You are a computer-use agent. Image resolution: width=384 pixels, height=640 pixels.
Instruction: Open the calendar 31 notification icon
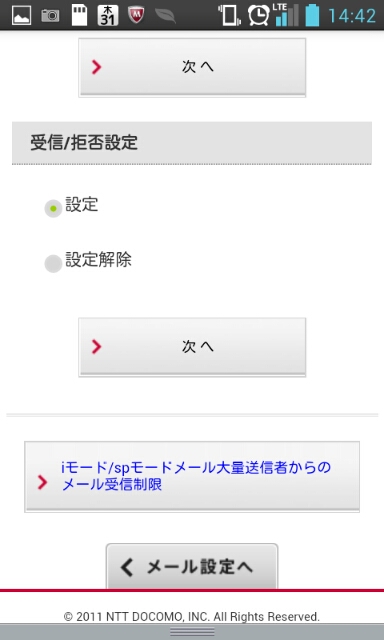click(x=108, y=16)
